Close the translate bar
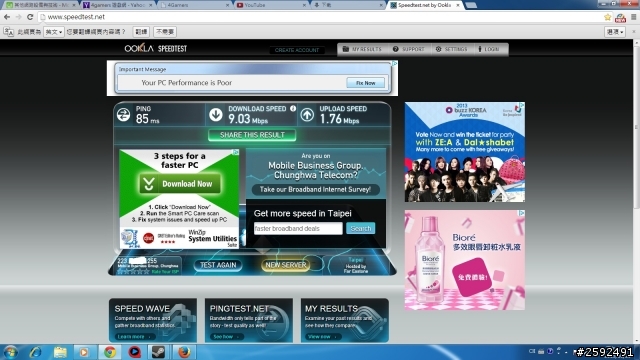The image size is (640, 360). coord(634,32)
